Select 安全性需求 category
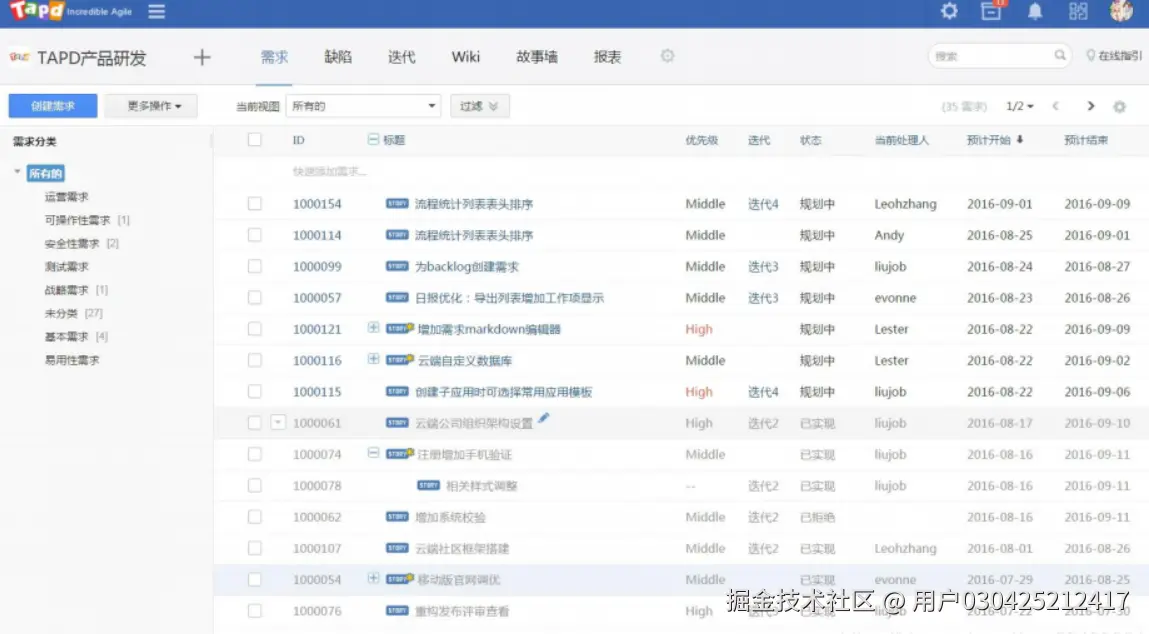Screen dimensions: 1149x634 (72, 243)
